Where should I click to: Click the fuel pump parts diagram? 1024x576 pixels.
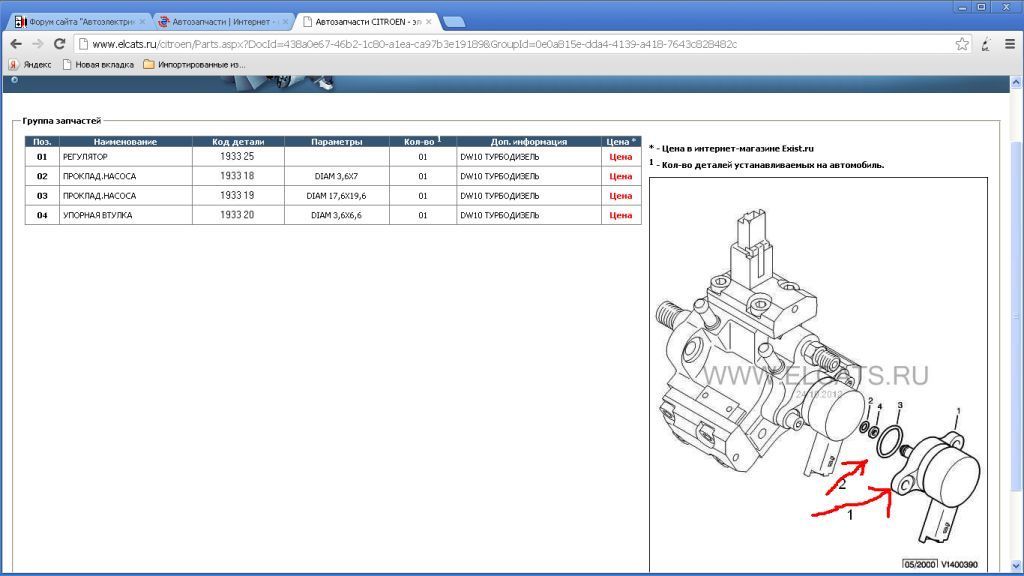tap(818, 374)
